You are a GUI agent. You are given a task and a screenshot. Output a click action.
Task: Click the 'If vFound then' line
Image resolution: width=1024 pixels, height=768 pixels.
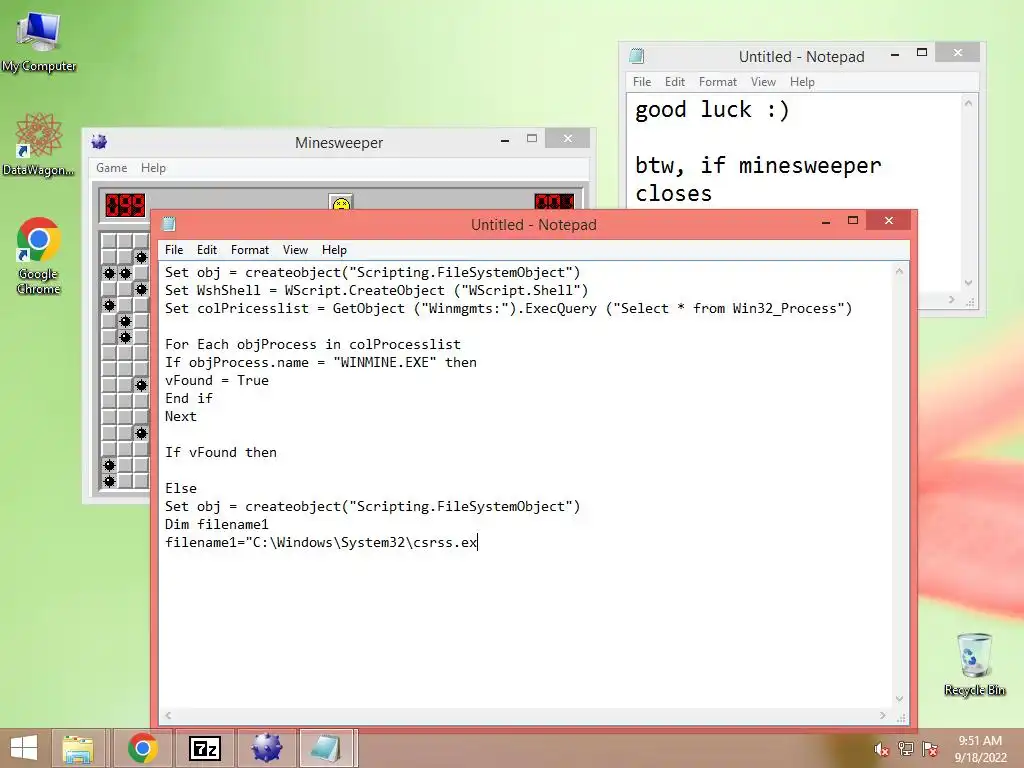[x=221, y=453]
